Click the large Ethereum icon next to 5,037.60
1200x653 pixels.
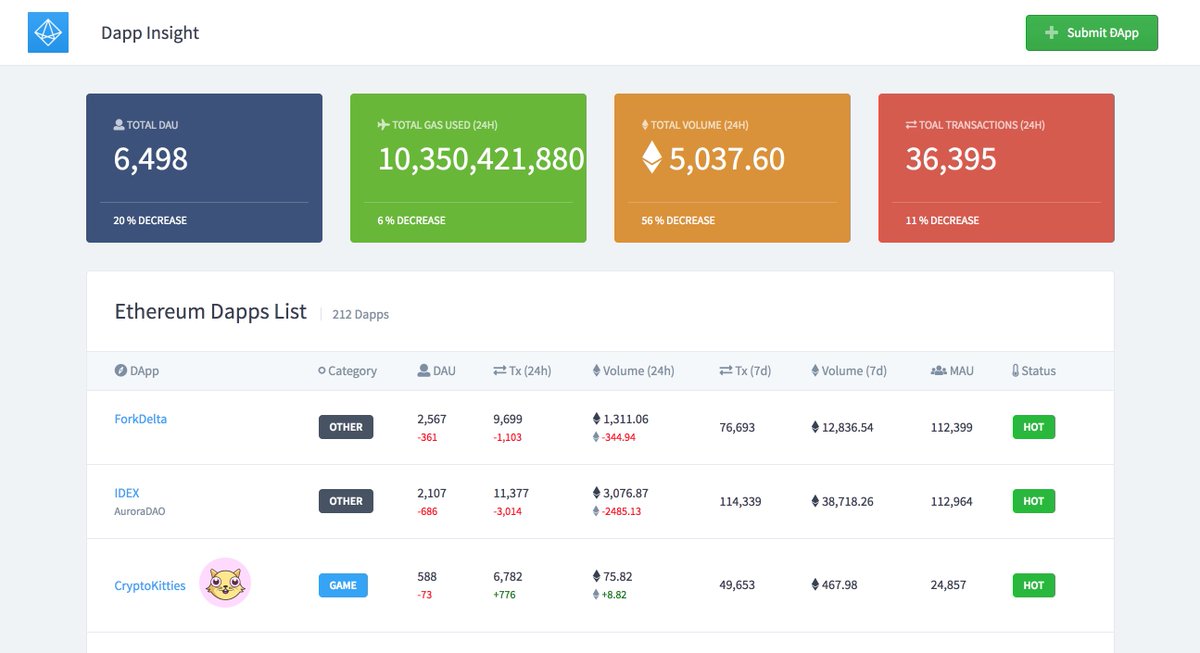[x=651, y=158]
